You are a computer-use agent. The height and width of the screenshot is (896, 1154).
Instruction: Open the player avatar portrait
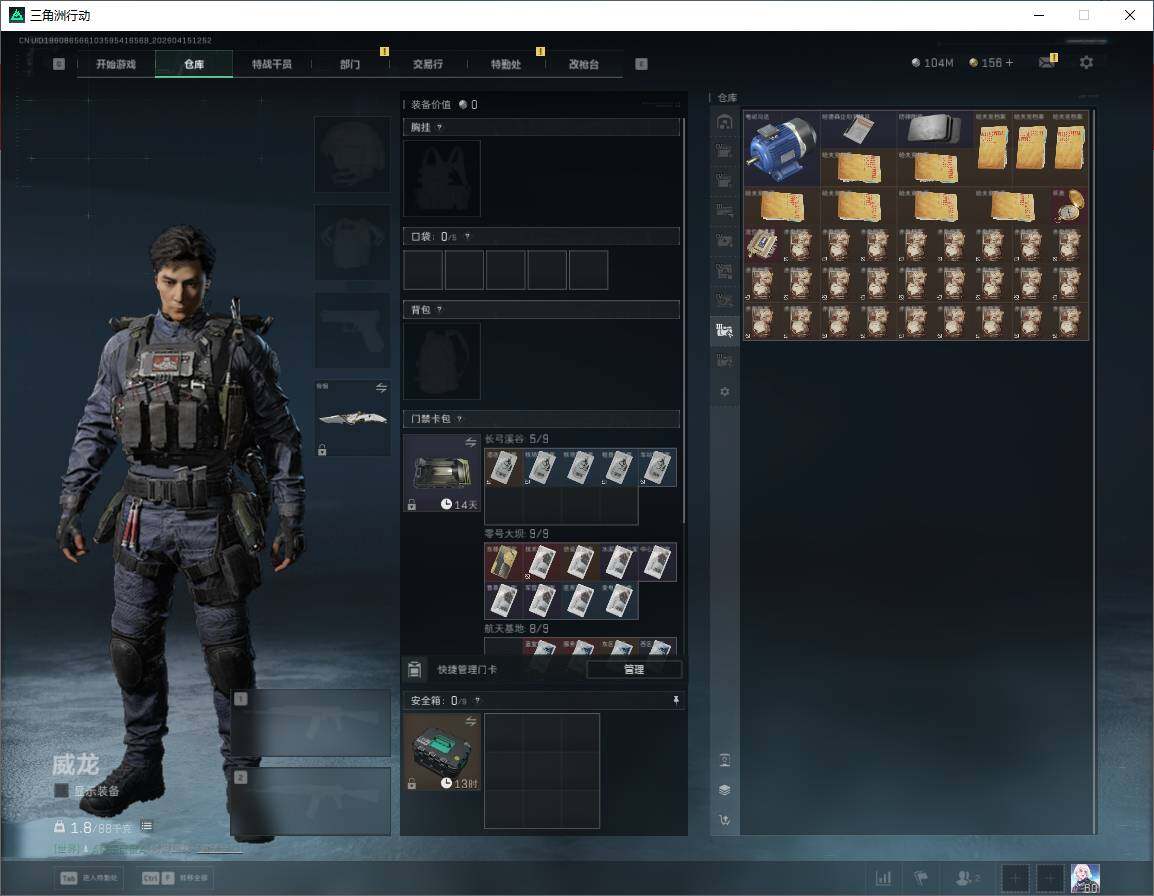(x=1085, y=878)
